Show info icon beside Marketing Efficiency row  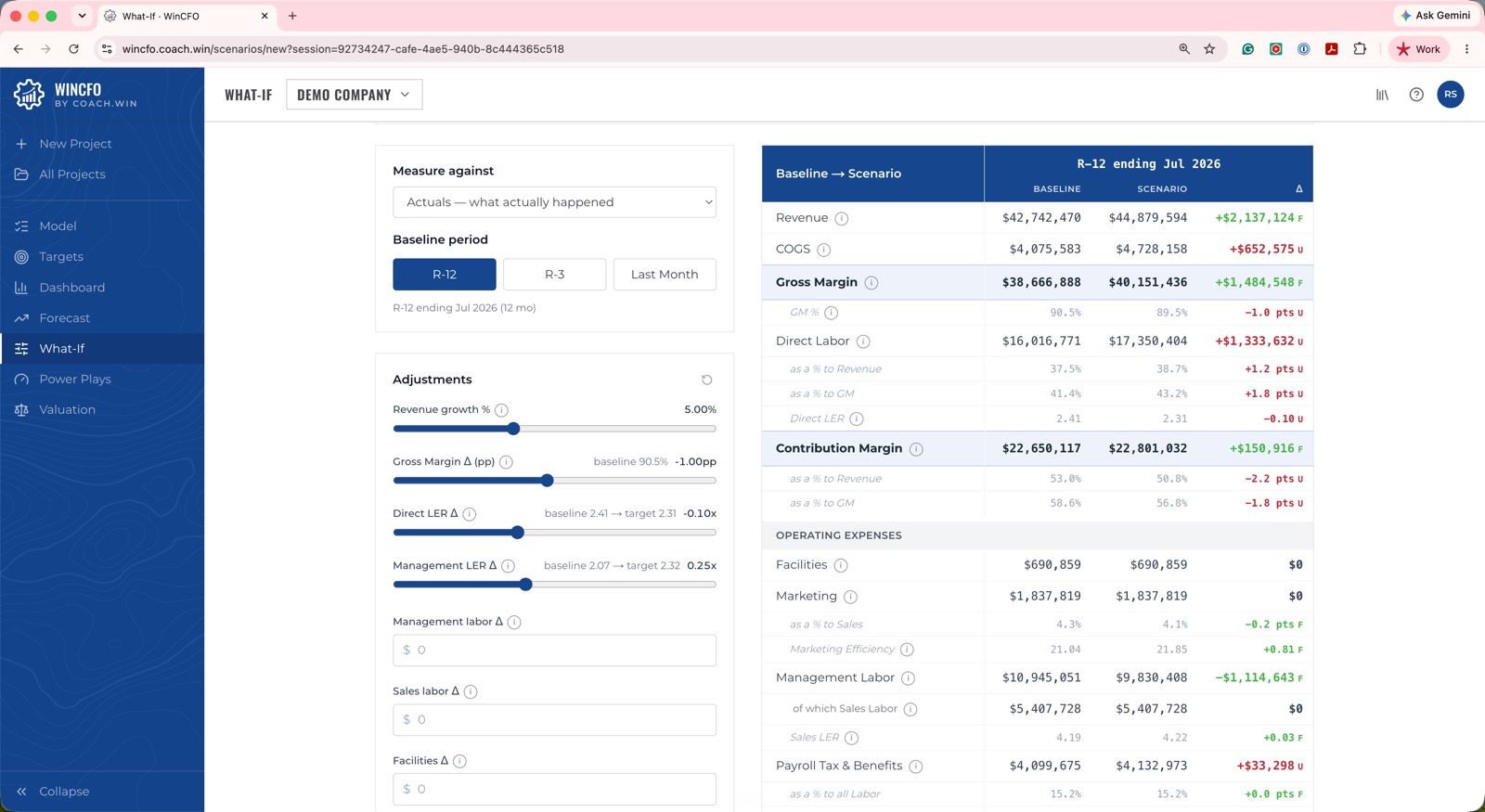pyautogui.click(x=907, y=650)
